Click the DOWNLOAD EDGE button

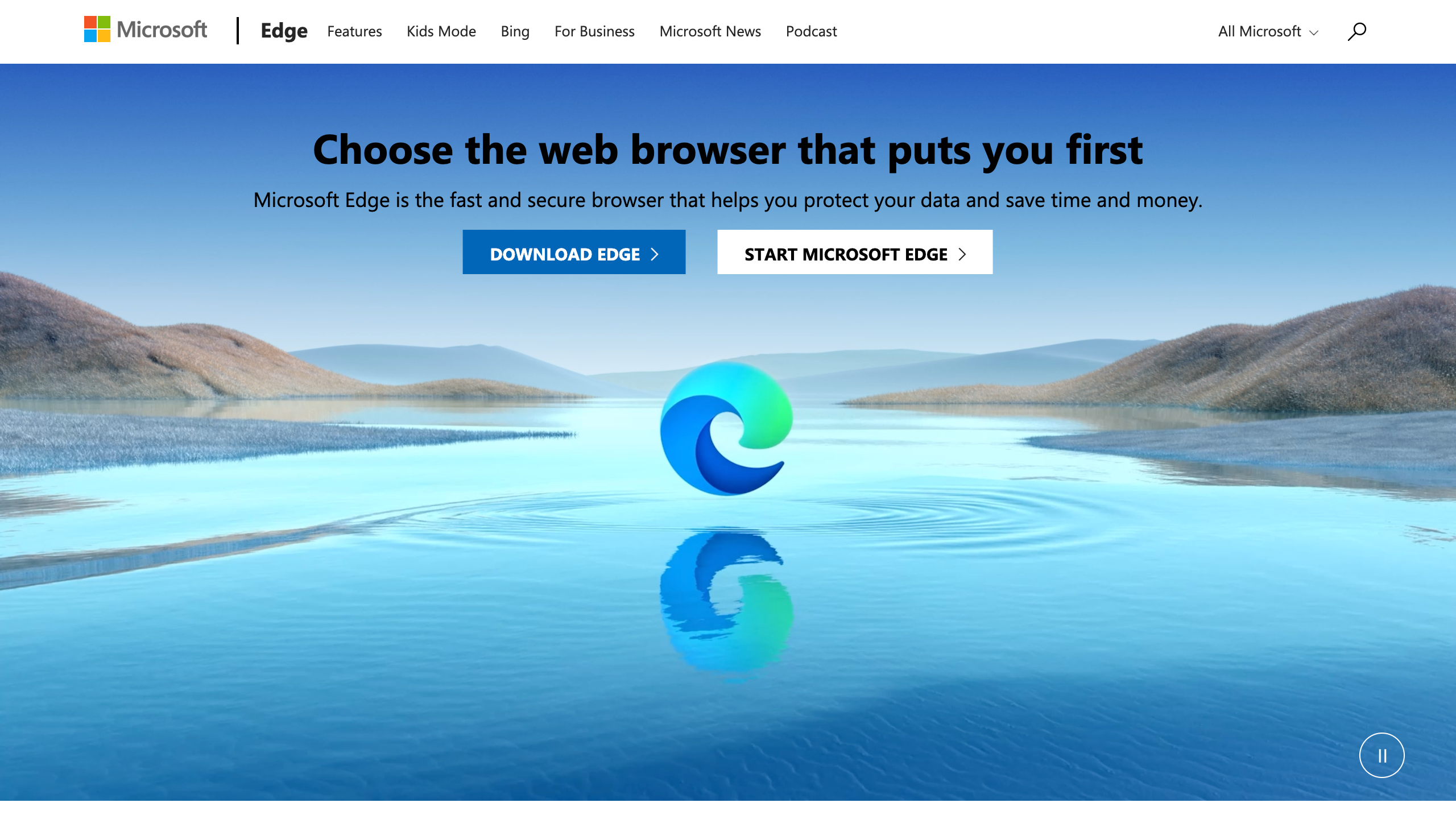point(574,252)
